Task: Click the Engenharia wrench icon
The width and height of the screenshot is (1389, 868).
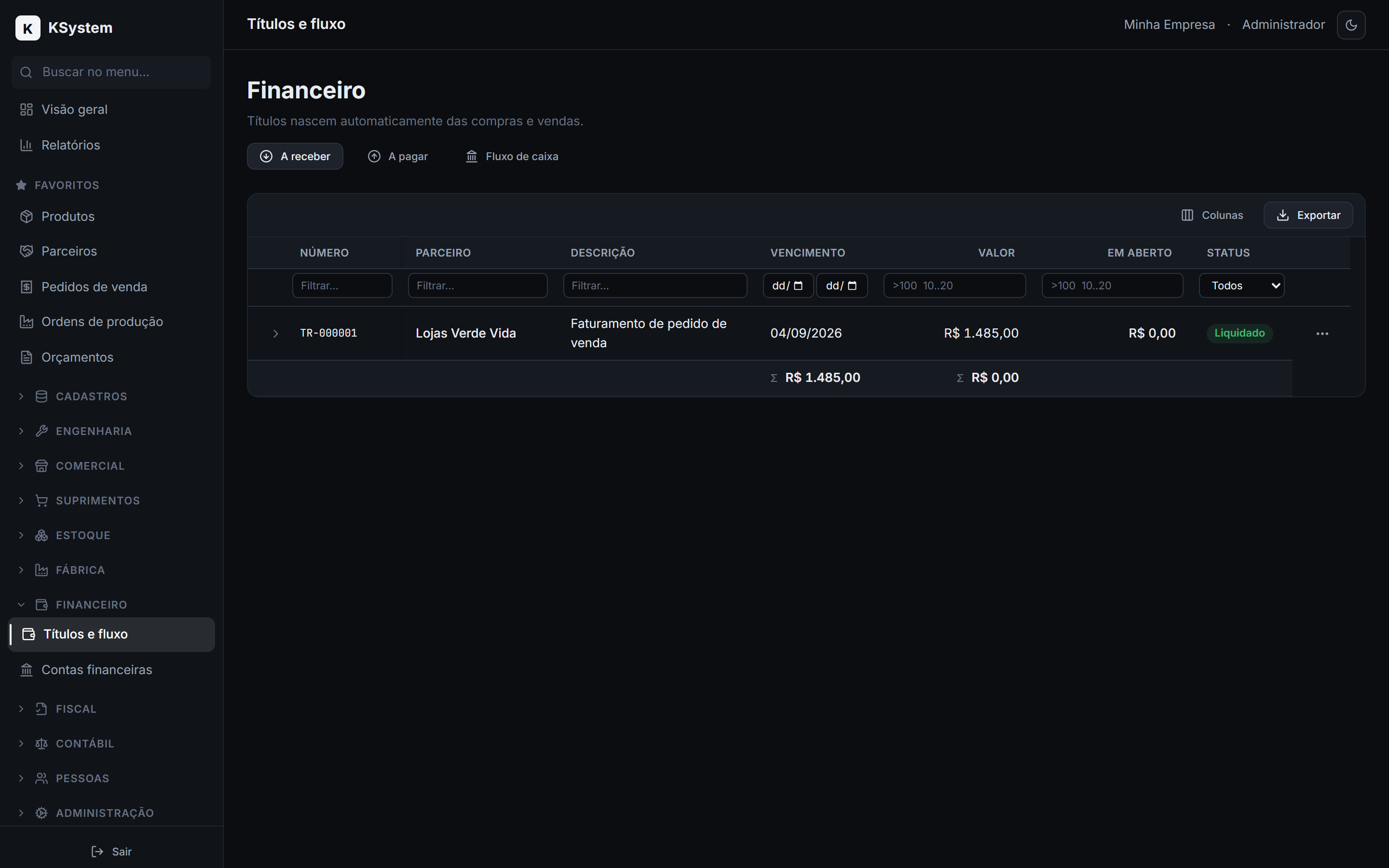Action: coord(41,431)
